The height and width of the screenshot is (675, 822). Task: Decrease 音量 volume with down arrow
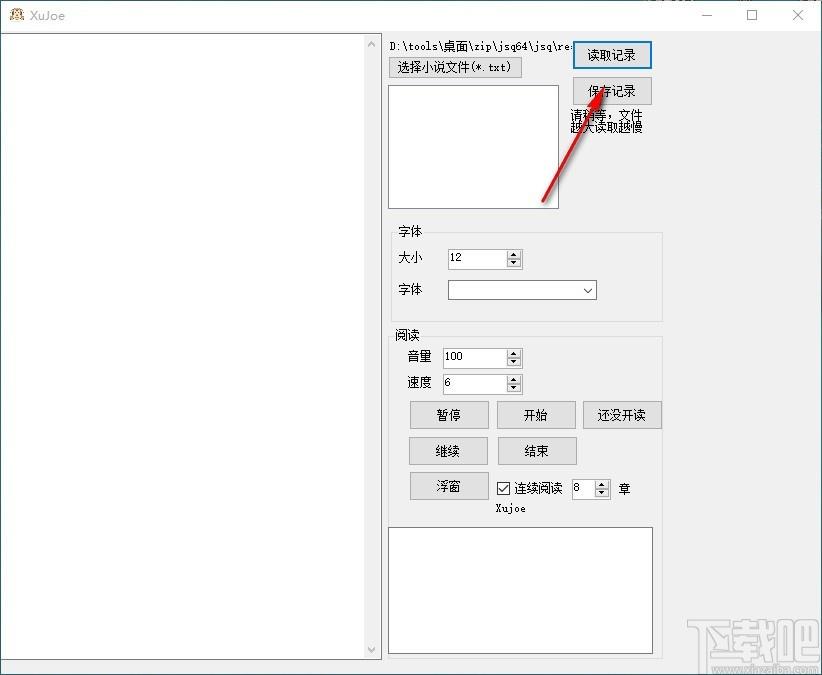[514, 362]
